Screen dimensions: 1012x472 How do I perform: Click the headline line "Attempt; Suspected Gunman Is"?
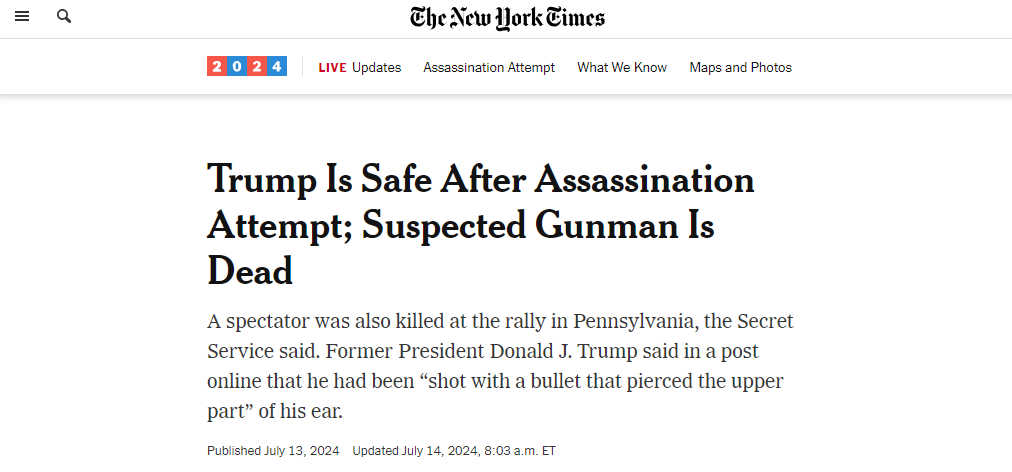[461, 225]
